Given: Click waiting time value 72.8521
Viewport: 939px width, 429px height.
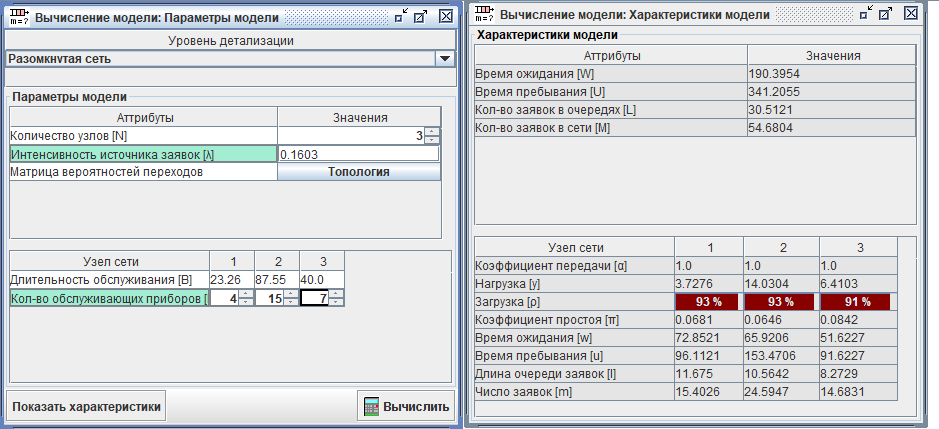Looking at the screenshot, I should click(x=709, y=338).
